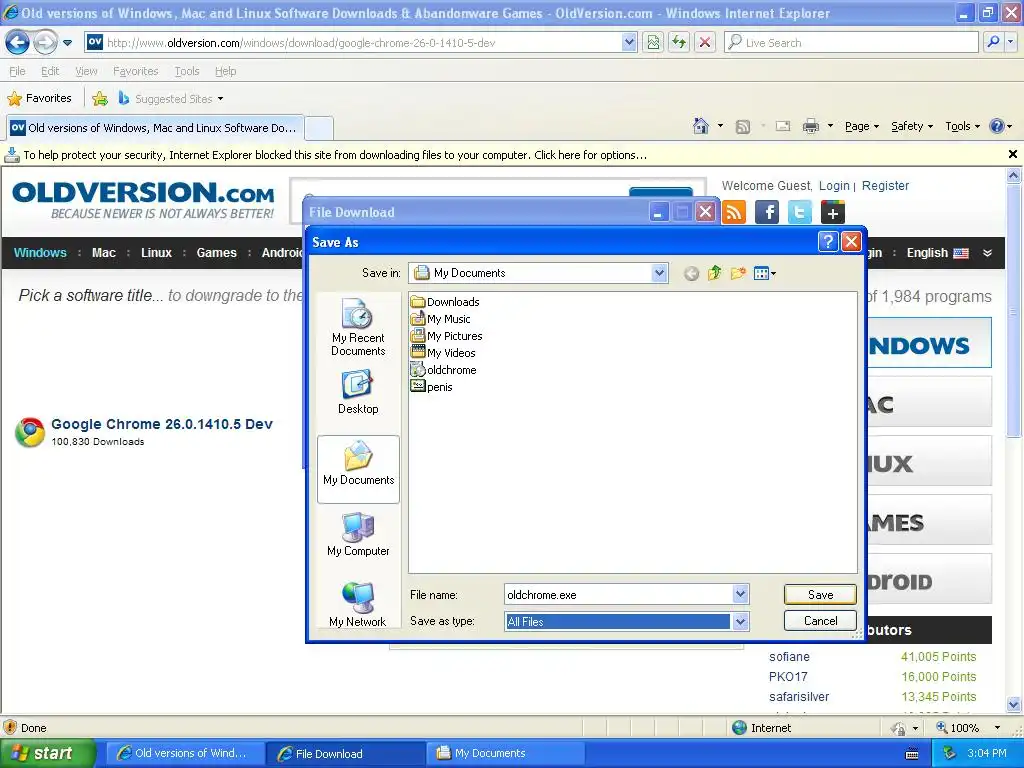This screenshot has height=768, width=1024.
Task: Select My Documents in the places bar
Action: coord(359,469)
